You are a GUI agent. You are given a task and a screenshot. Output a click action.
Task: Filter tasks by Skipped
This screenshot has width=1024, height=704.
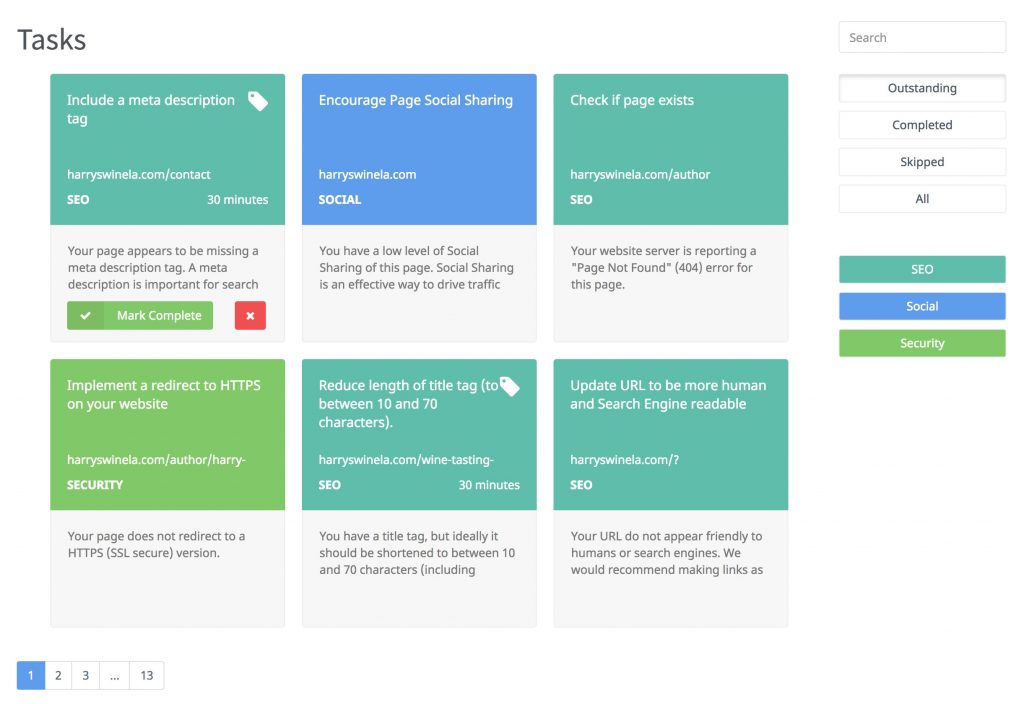tap(921, 161)
